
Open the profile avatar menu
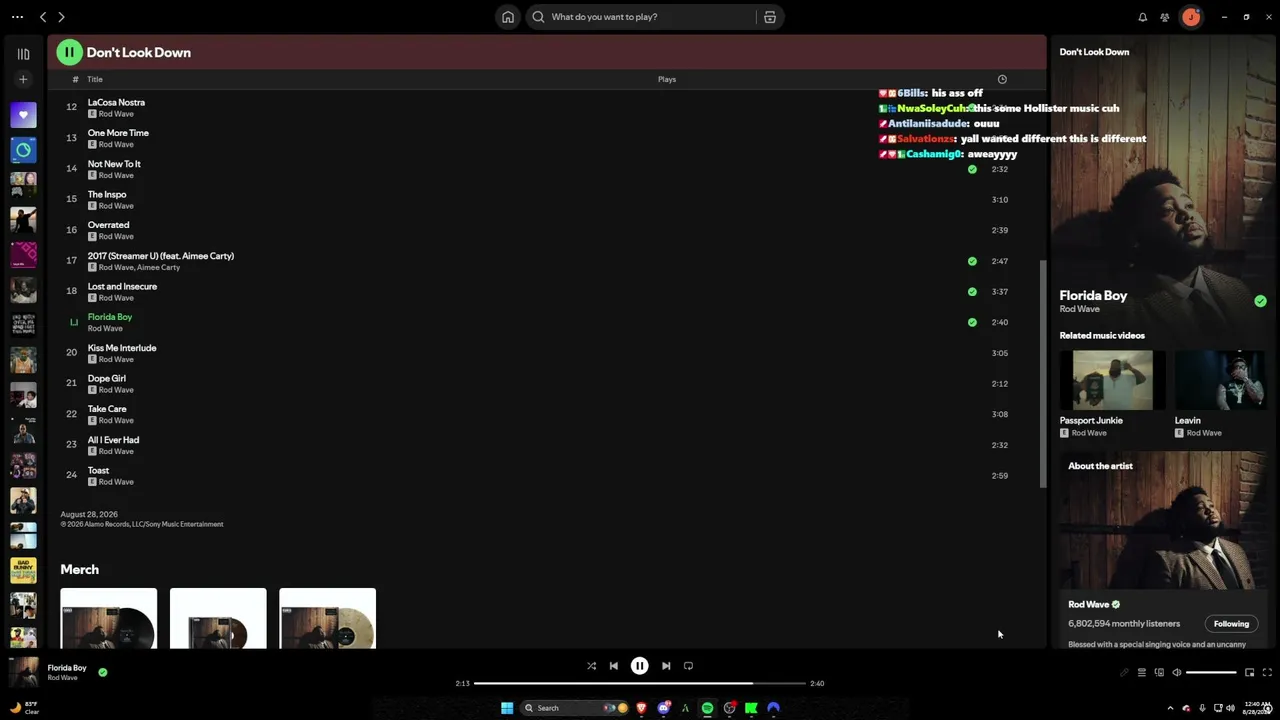(x=1191, y=17)
